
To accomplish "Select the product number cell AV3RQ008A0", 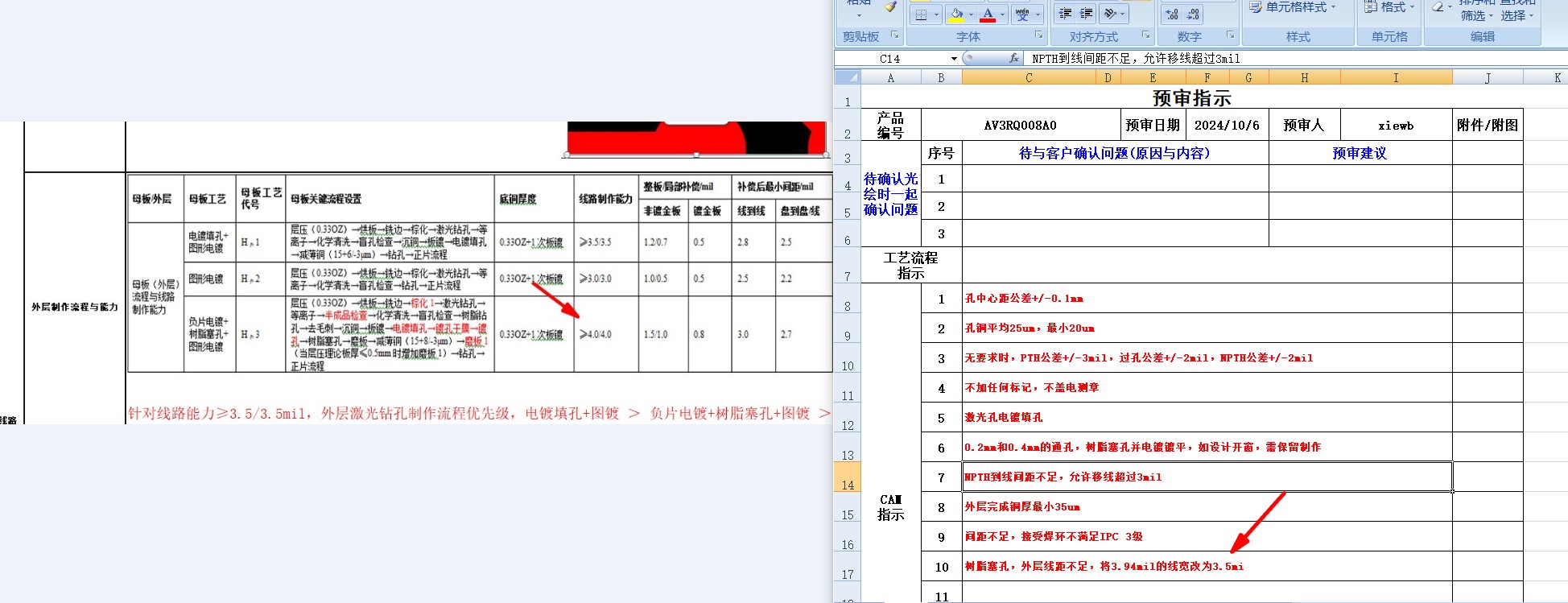I will 1020,125.
